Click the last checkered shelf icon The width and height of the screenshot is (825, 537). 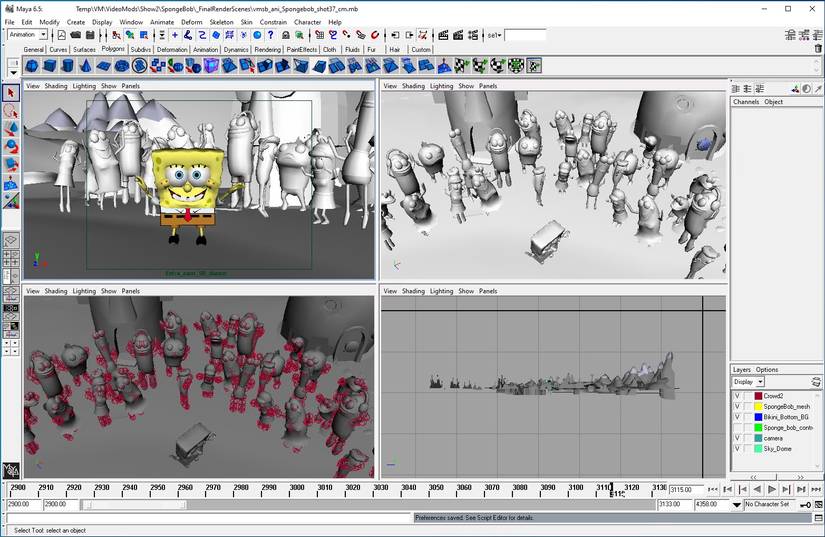coord(534,66)
